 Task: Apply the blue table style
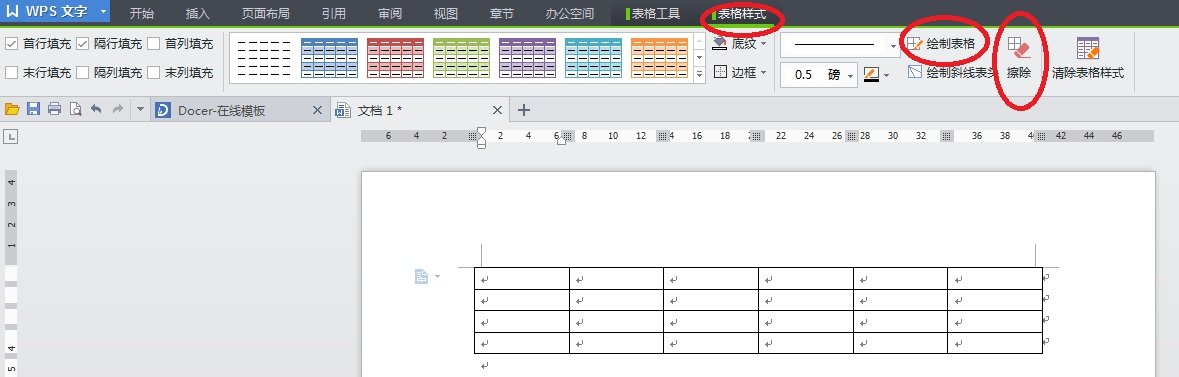329,58
